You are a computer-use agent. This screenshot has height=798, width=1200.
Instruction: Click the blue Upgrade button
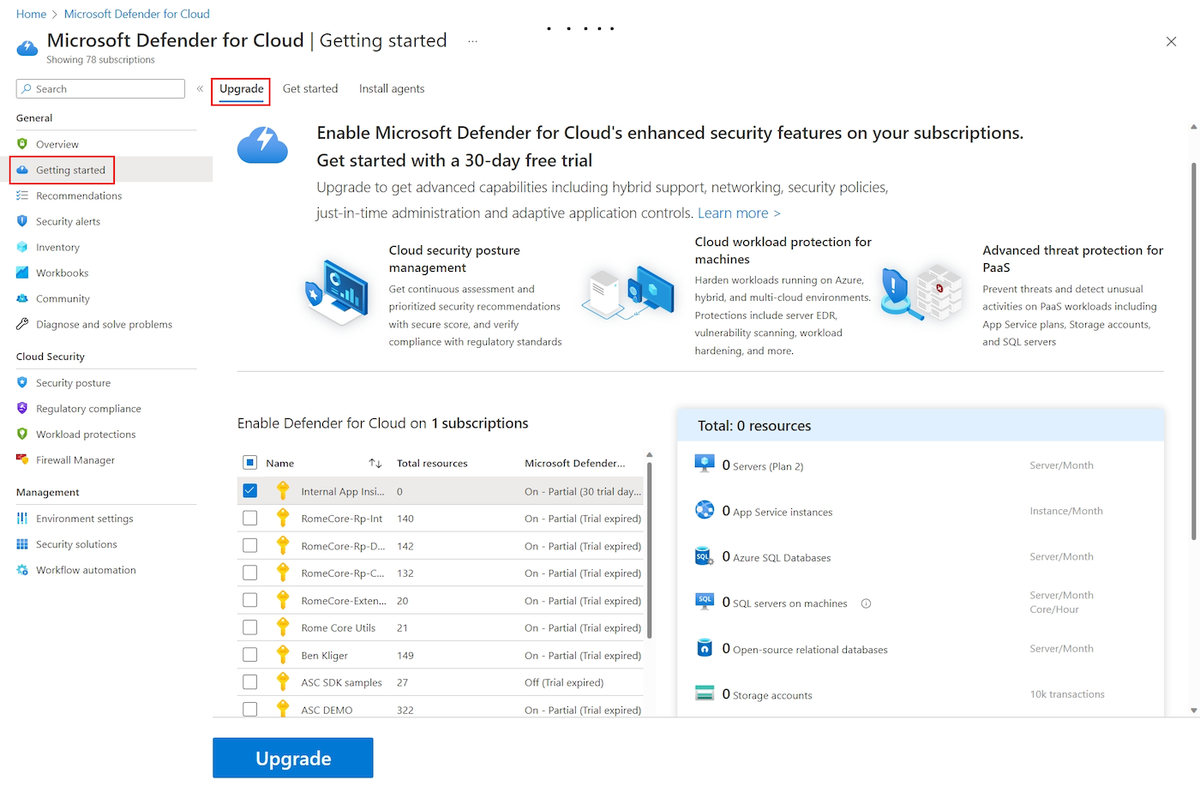(x=292, y=757)
